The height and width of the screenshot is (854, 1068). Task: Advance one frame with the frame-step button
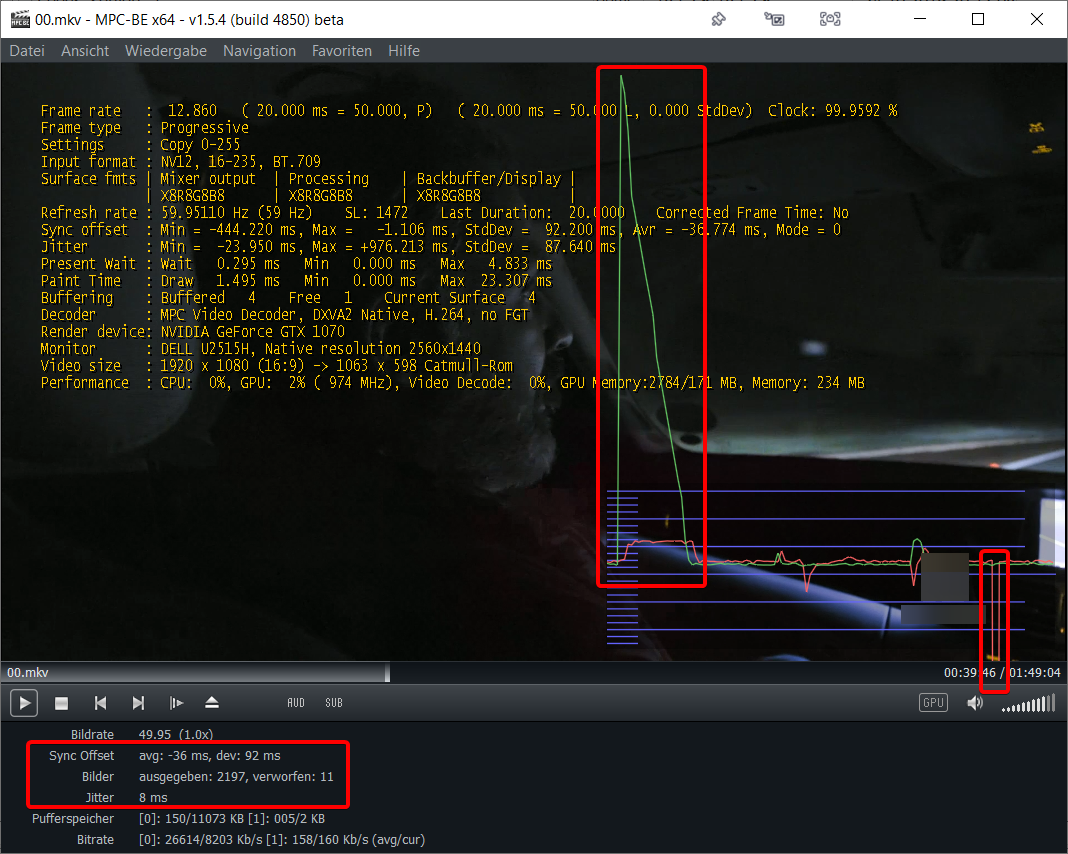click(x=176, y=703)
